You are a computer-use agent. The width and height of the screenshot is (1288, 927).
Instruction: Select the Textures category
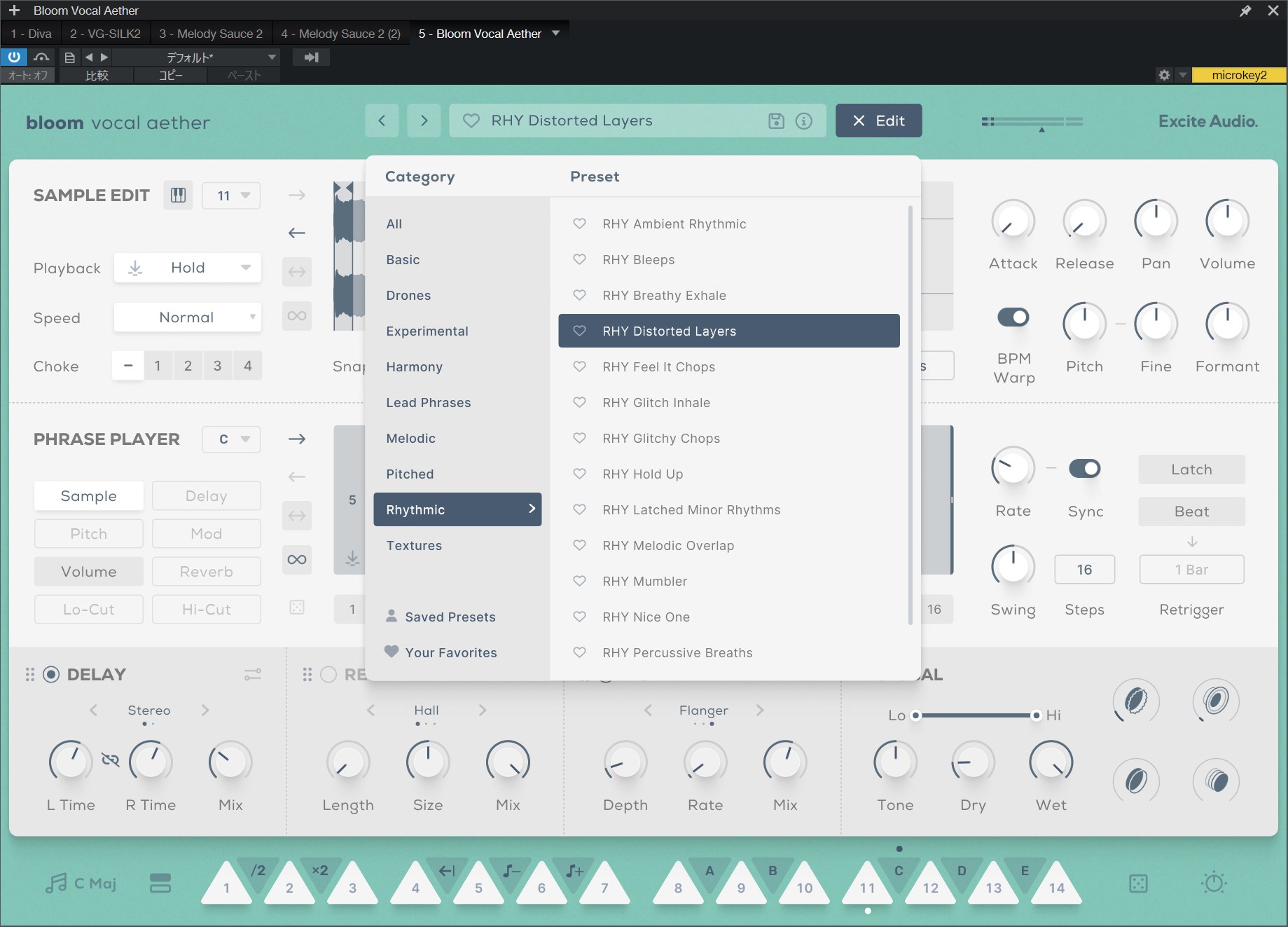(414, 546)
